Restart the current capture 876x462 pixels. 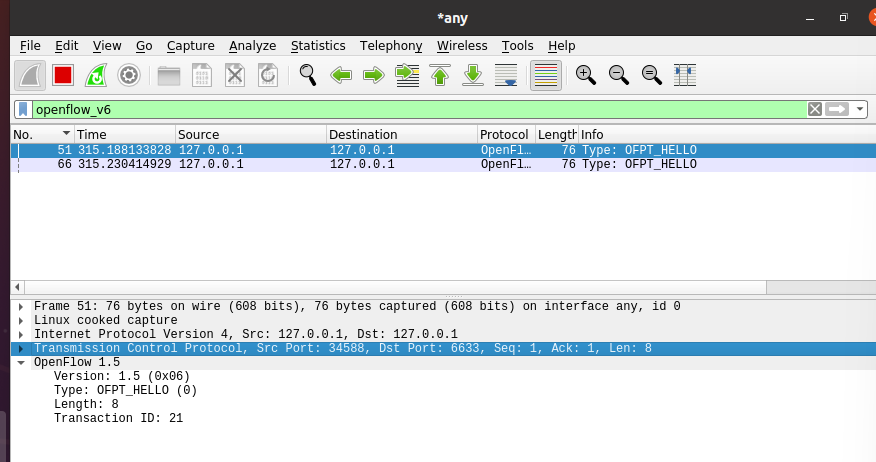96,75
